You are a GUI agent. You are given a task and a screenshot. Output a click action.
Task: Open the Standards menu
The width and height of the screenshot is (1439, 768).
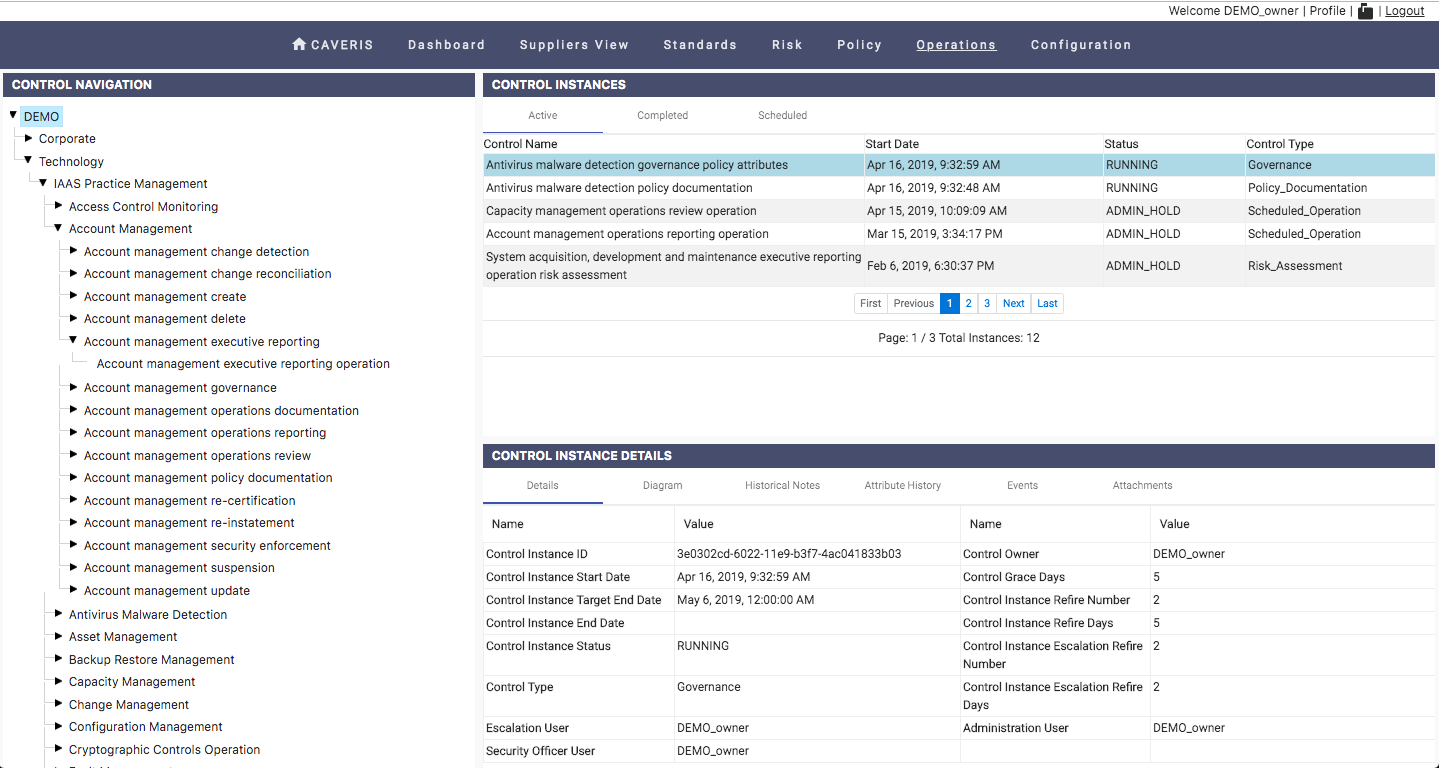700,45
